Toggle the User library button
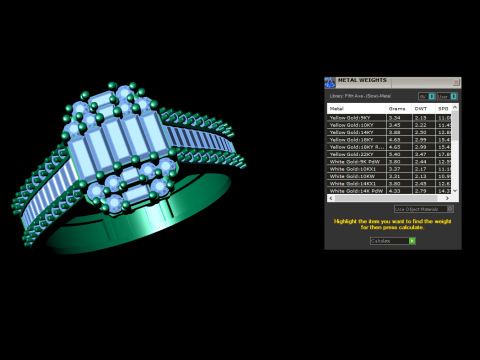 point(447,96)
